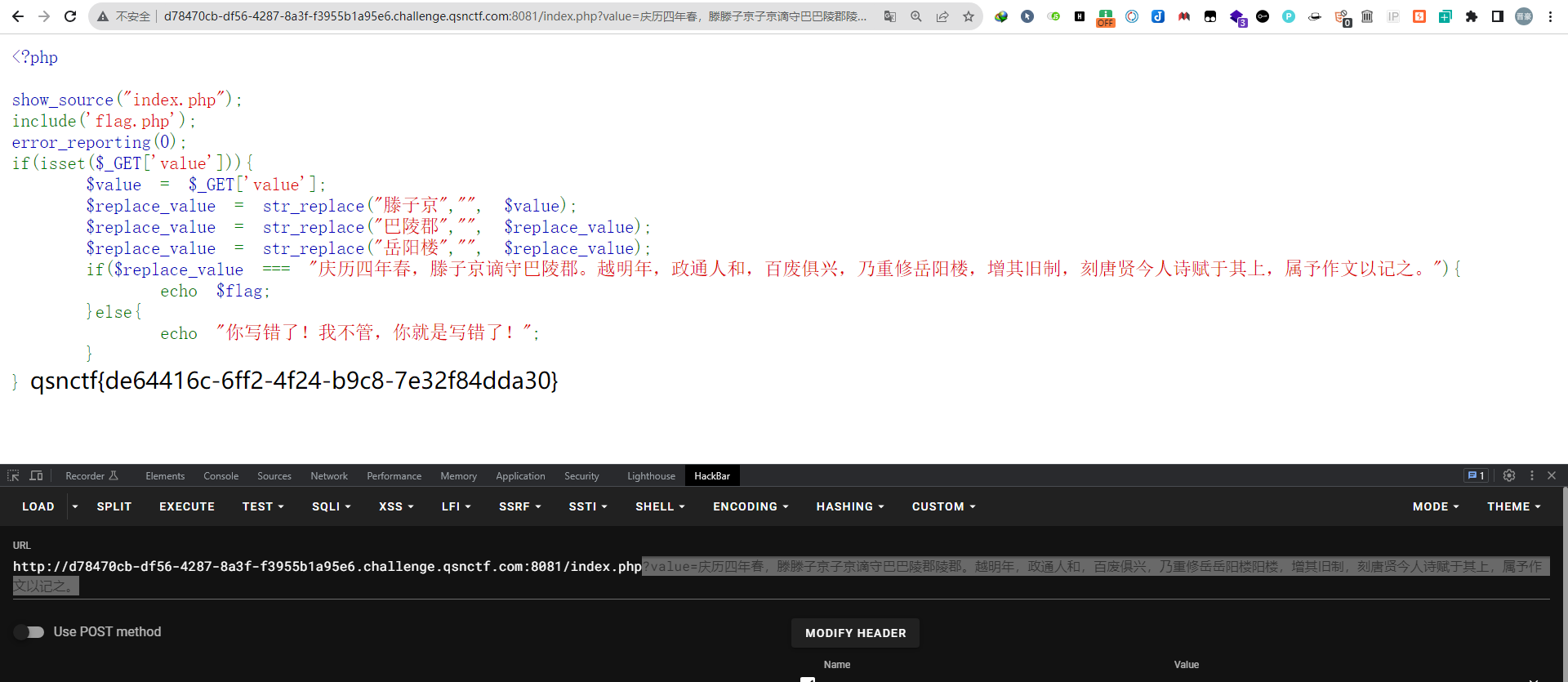Toggle the JS switch extension
This screenshot has height=682, width=1568.
(1053, 16)
